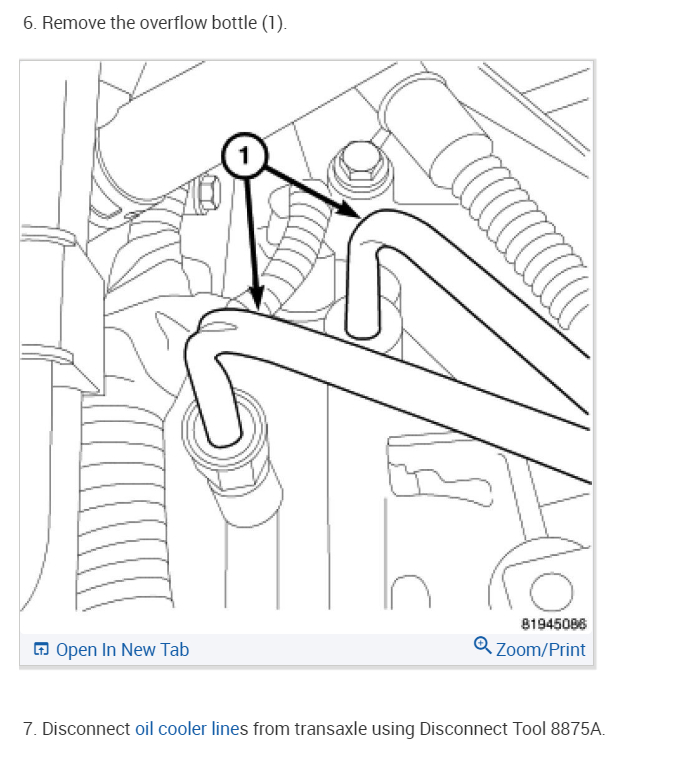Click image reference number 81945086
This screenshot has height=760, width=680.
553,624
